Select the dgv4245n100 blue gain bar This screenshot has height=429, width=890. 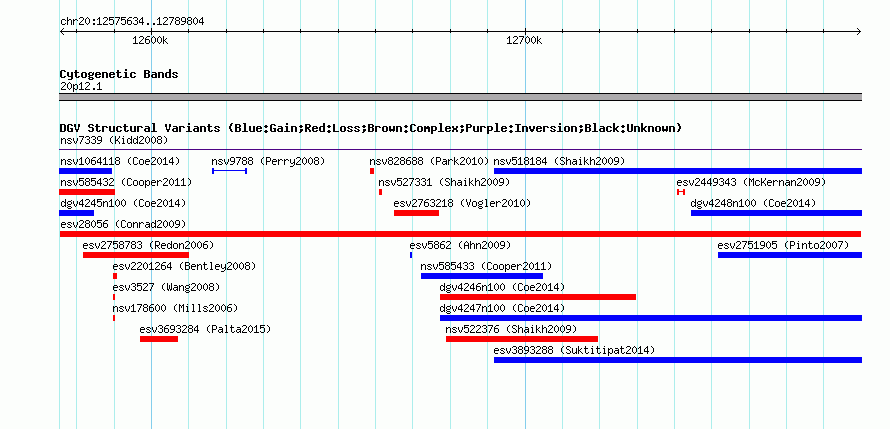(x=77, y=213)
